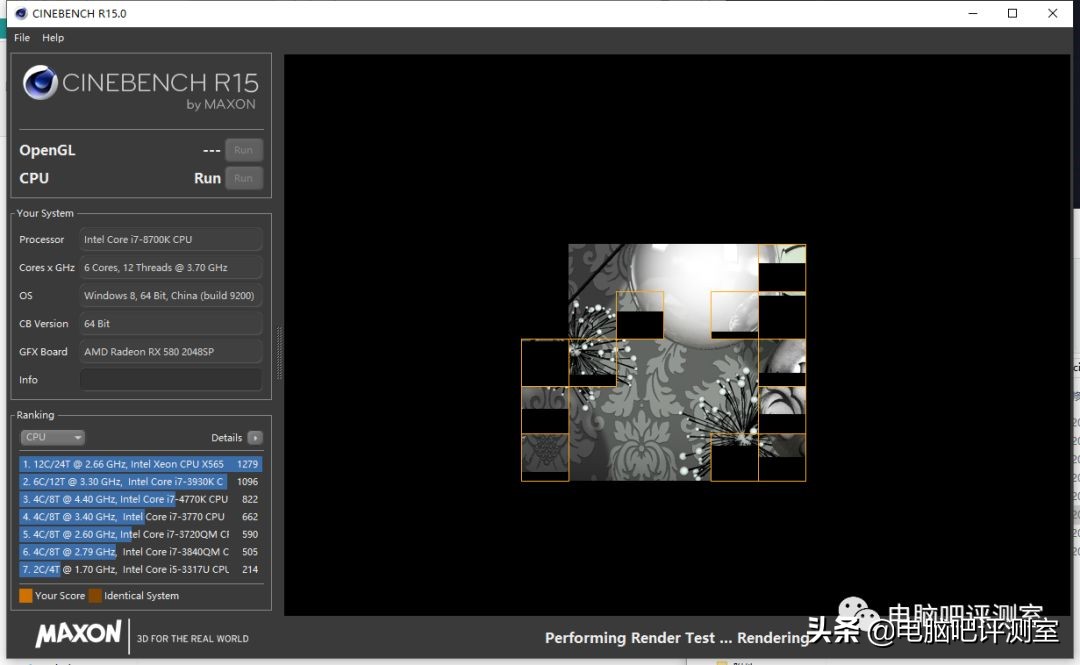Viewport: 1080px width, 665px height.
Task: Open the File menu
Action: (22, 38)
